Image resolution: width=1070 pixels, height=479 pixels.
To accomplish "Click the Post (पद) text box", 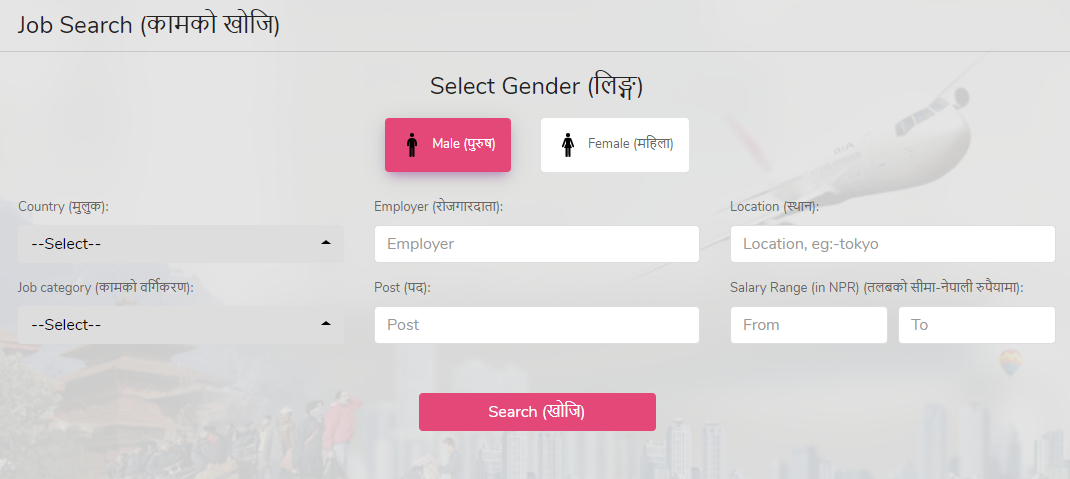I will (536, 325).
